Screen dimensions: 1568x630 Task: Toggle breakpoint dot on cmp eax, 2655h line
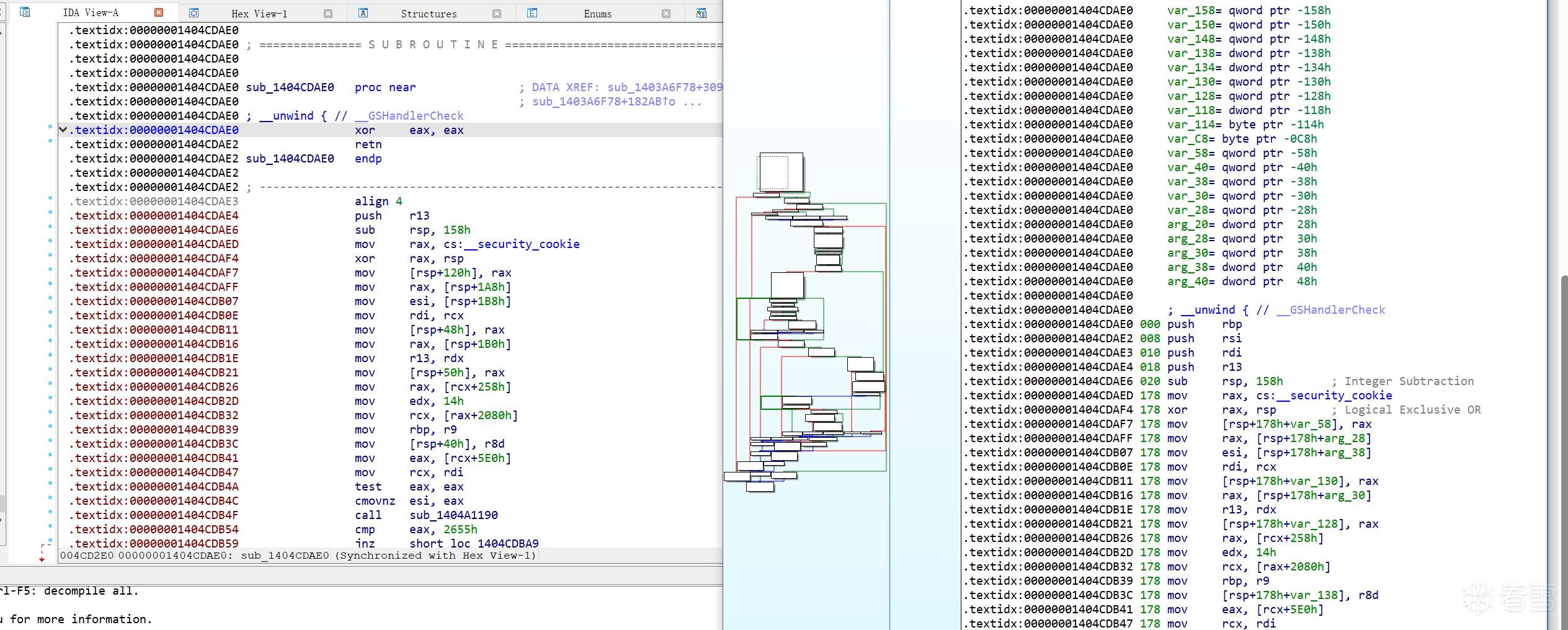point(50,526)
